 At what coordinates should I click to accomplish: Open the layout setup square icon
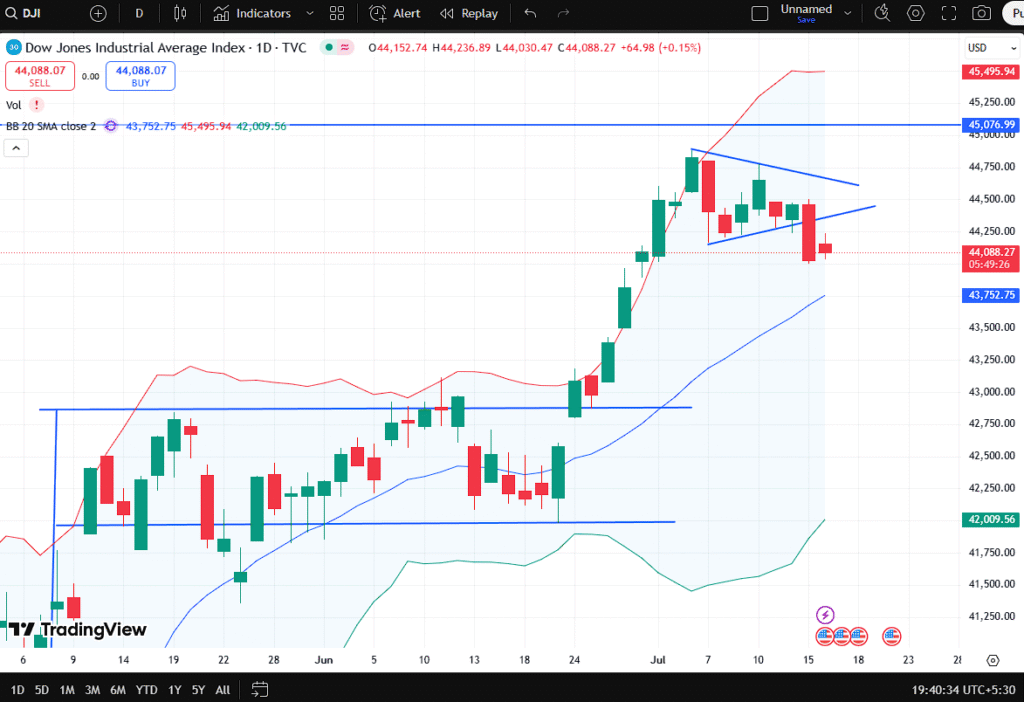(760, 13)
